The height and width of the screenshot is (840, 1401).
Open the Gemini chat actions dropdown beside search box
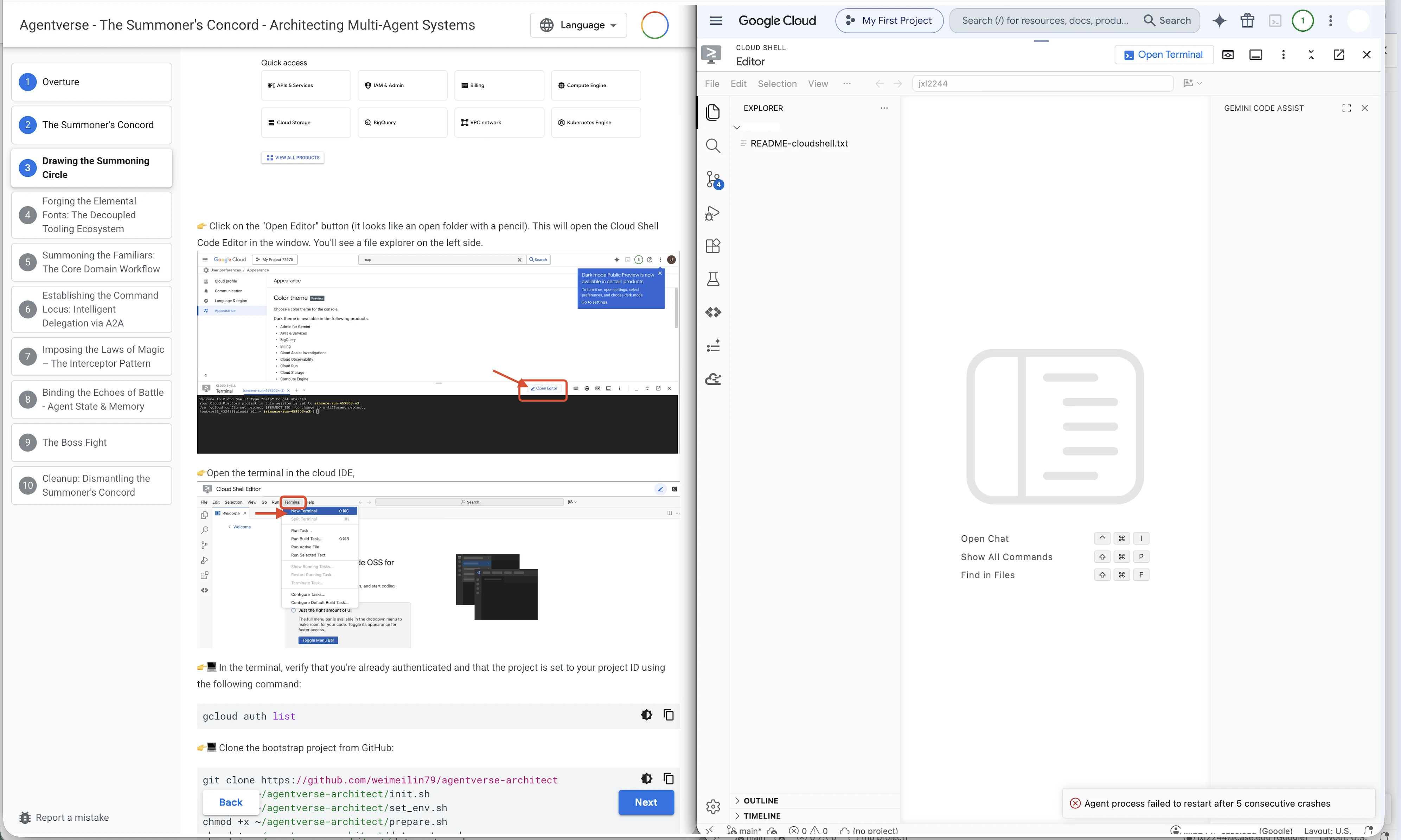coord(1192,83)
